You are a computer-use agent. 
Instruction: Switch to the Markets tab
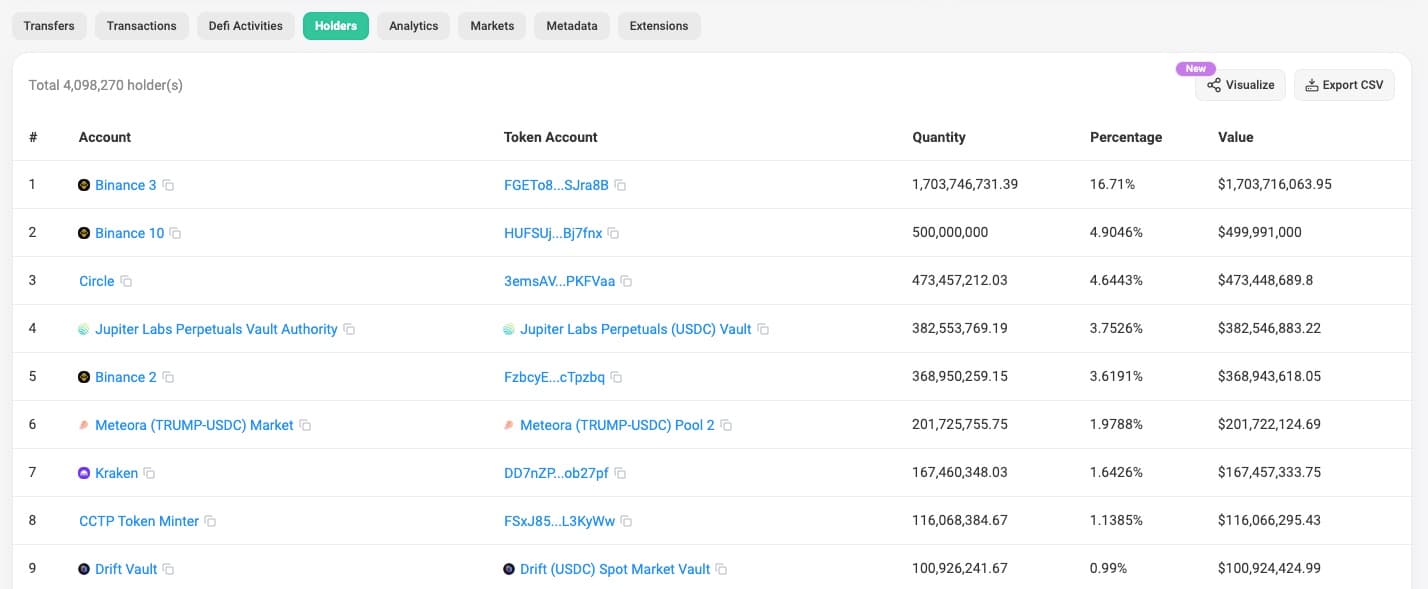tap(492, 26)
